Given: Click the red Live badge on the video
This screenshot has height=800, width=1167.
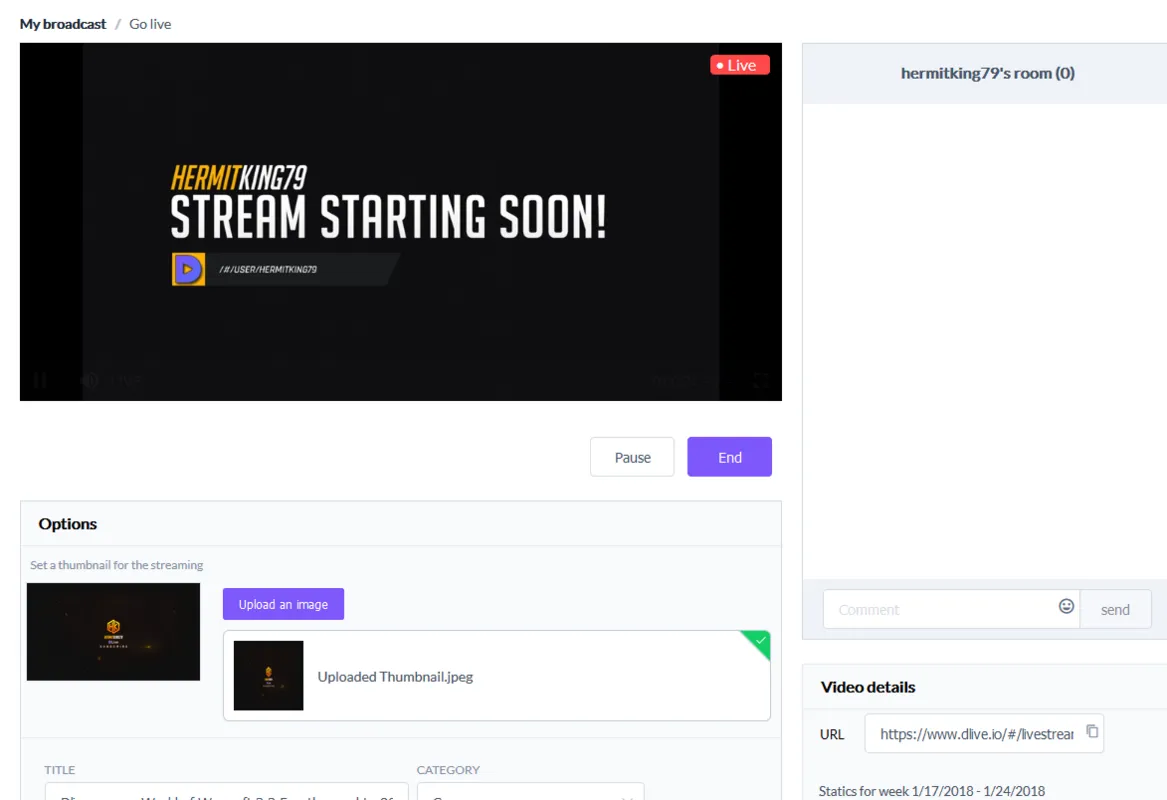Looking at the screenshot, I should click(x=739, y=65).
